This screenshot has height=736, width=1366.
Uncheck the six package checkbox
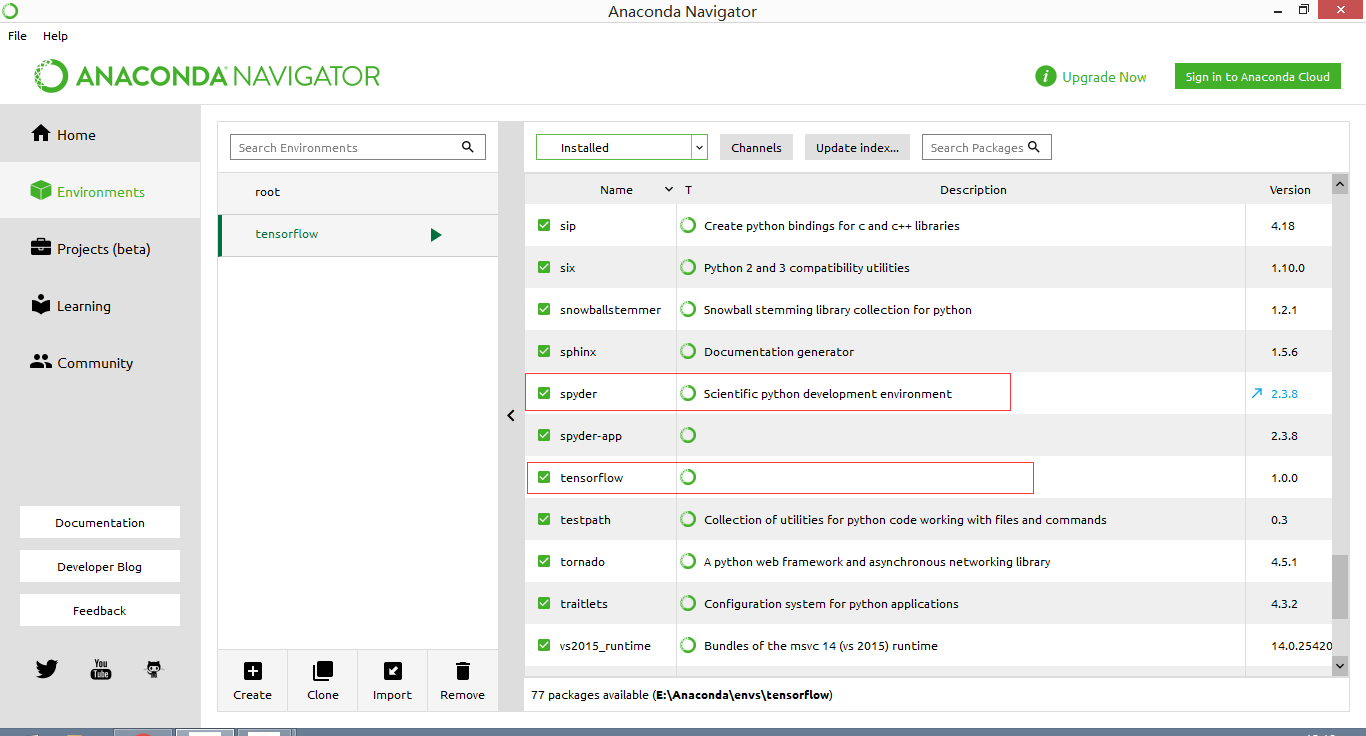pos(544,267)
